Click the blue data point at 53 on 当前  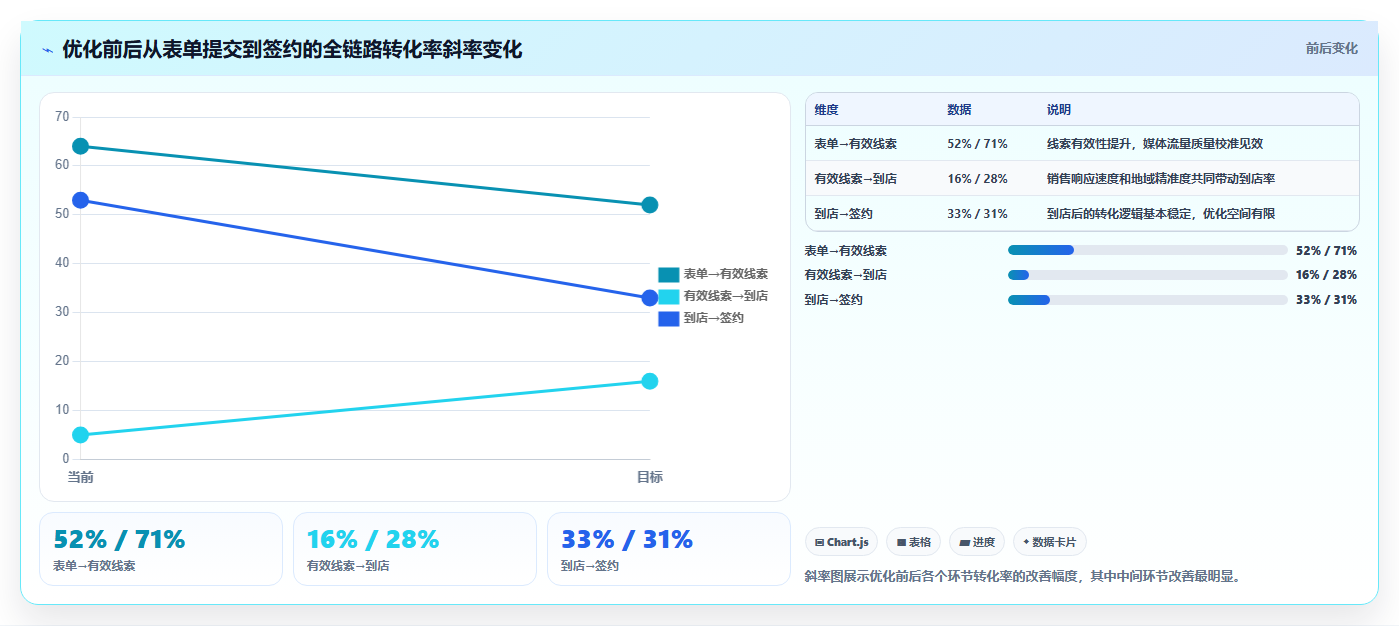point(81,200)
